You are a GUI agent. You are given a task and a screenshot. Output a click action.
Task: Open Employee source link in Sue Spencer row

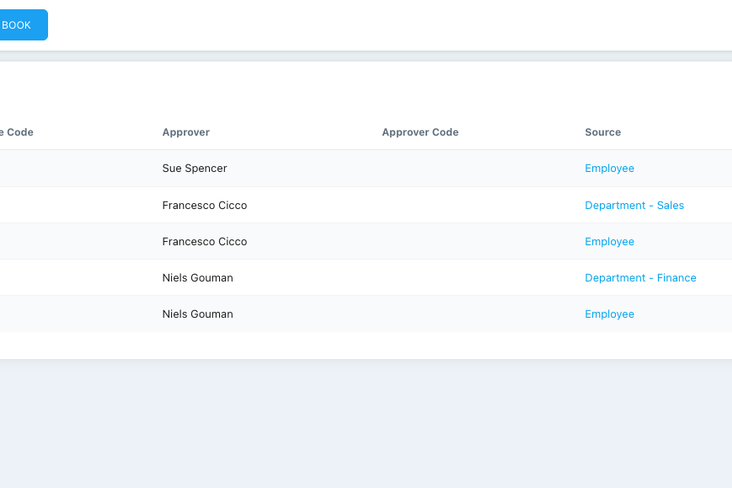point(609,168)
